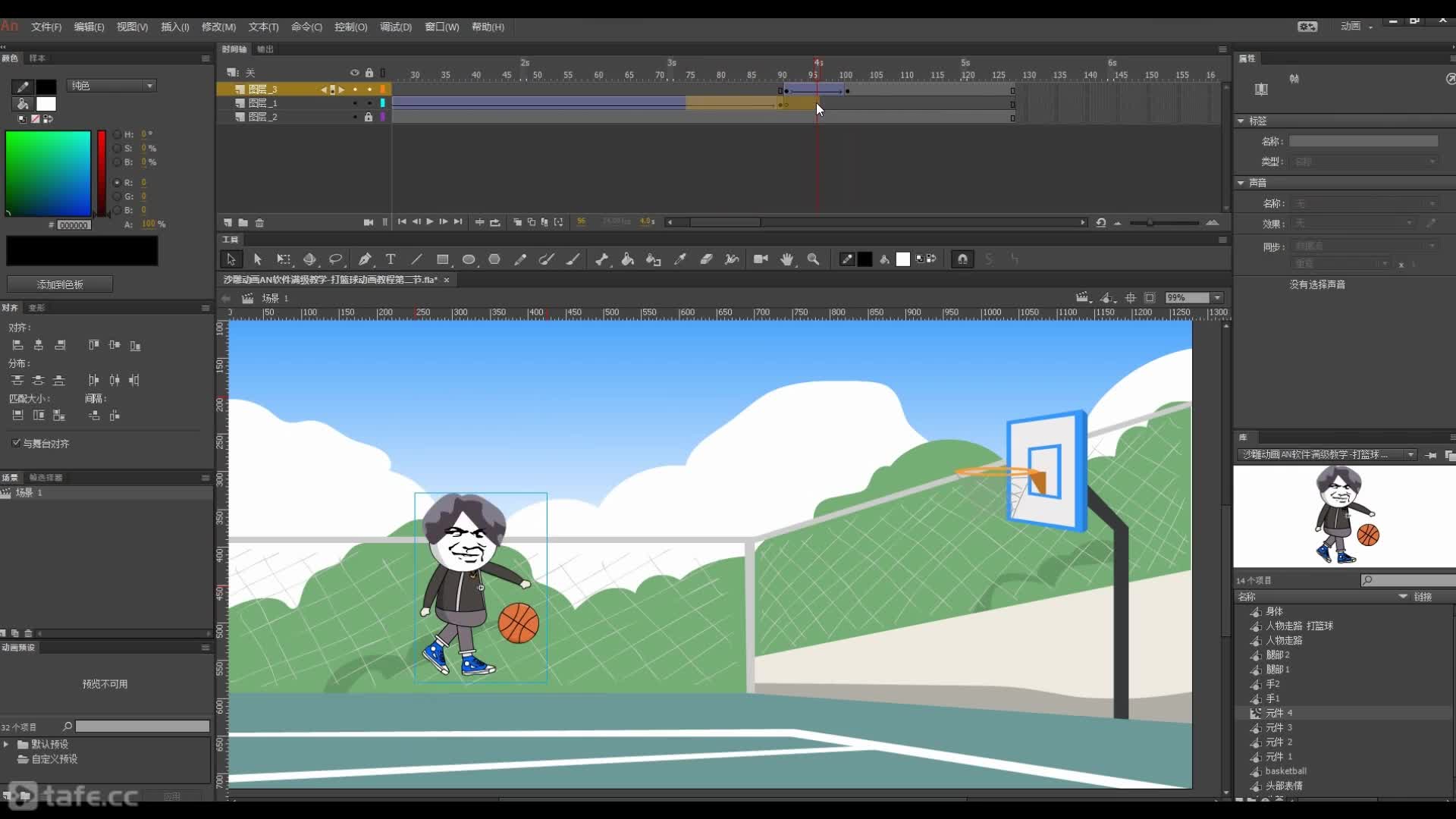Click the hex color input field

click(x=74, y=225)
